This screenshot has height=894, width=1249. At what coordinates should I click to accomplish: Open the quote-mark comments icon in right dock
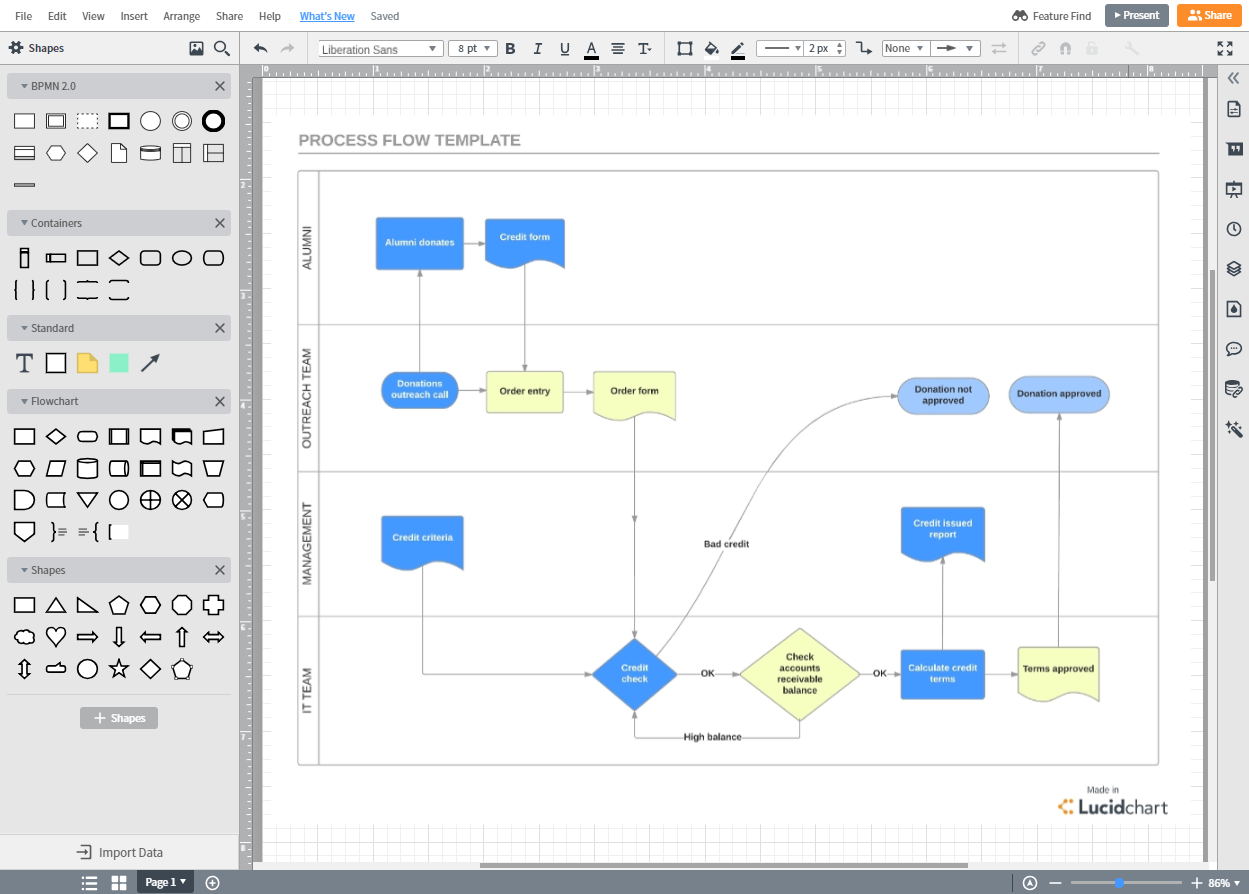click(1233, 149)
